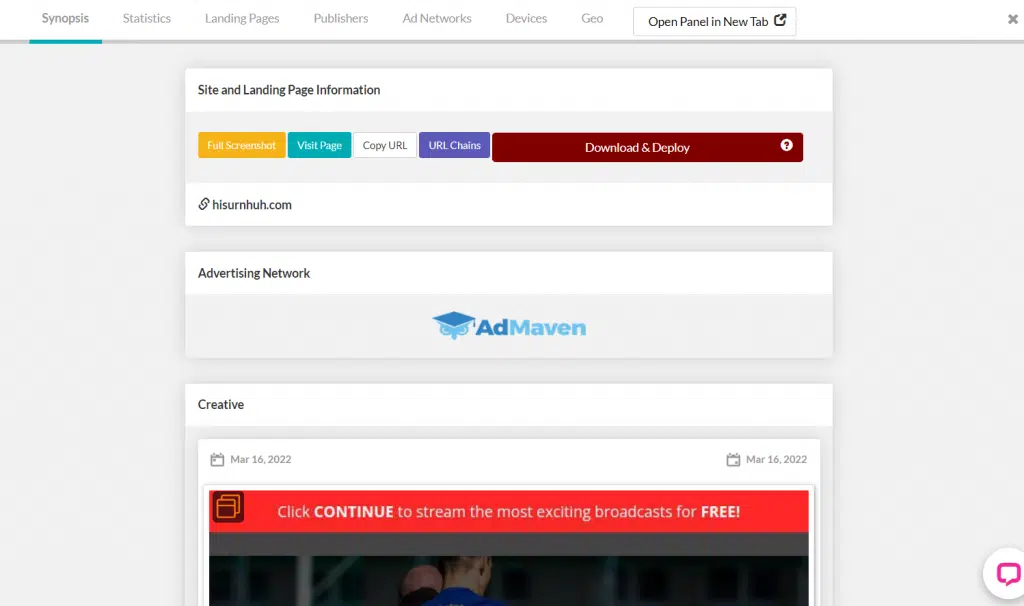Screen dimensions: 1024x606
Task: Switch to the Statistics tab
Action: coord(147,19)
